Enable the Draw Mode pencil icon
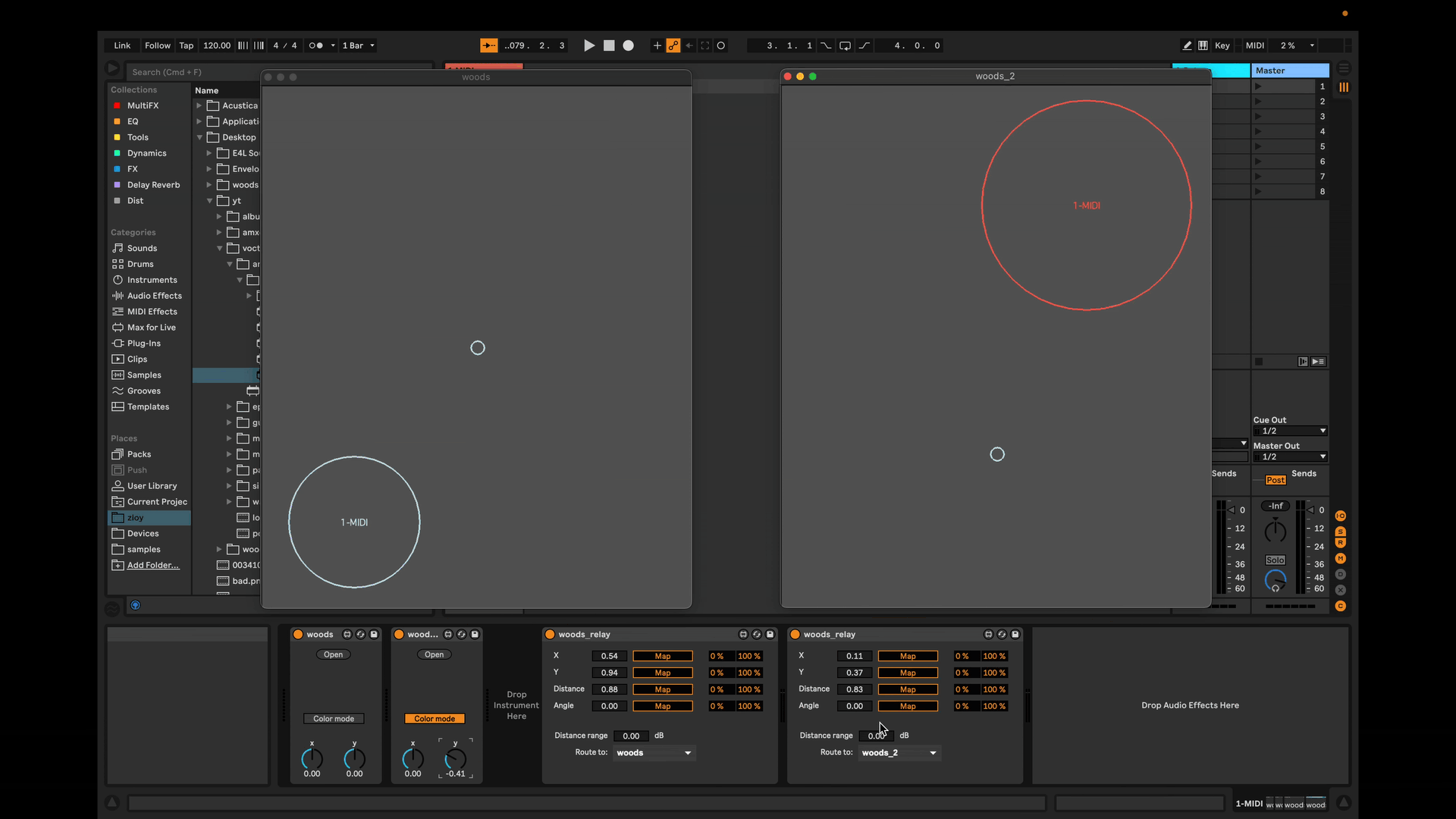Image resolution: width=1456 pixels, height=819 pixels. point(1187,45)
